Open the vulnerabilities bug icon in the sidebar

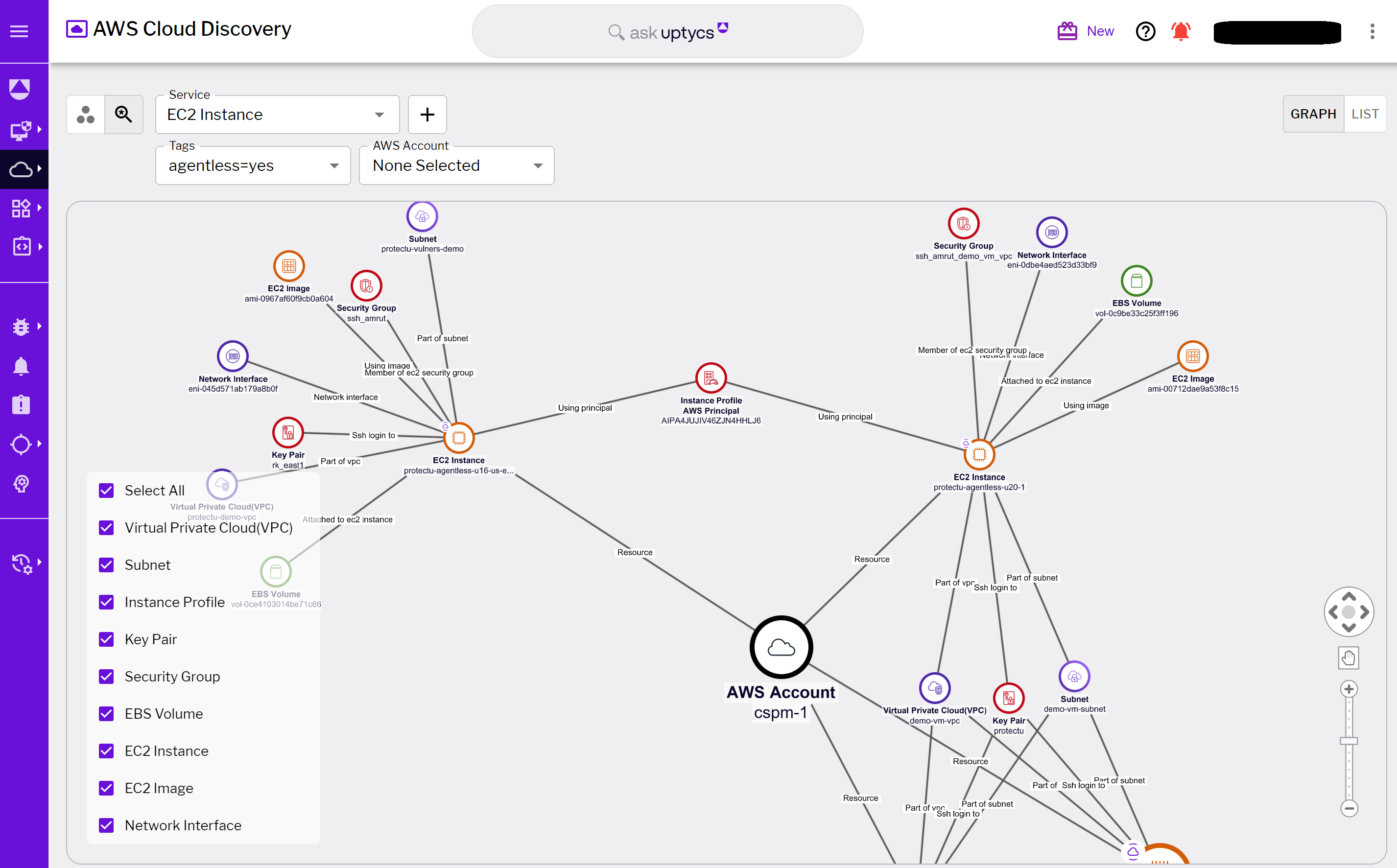point(21,326)
